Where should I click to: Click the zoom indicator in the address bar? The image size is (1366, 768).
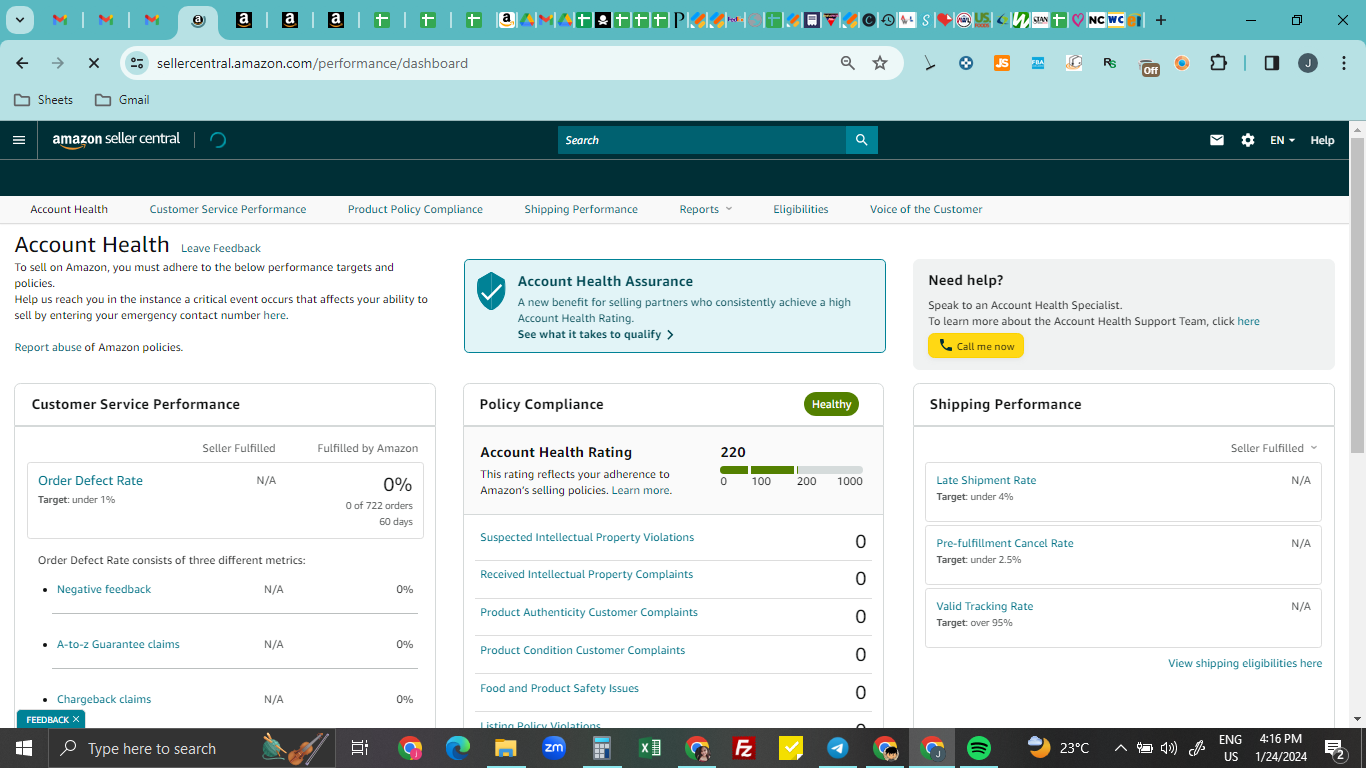tap(848, 63)
